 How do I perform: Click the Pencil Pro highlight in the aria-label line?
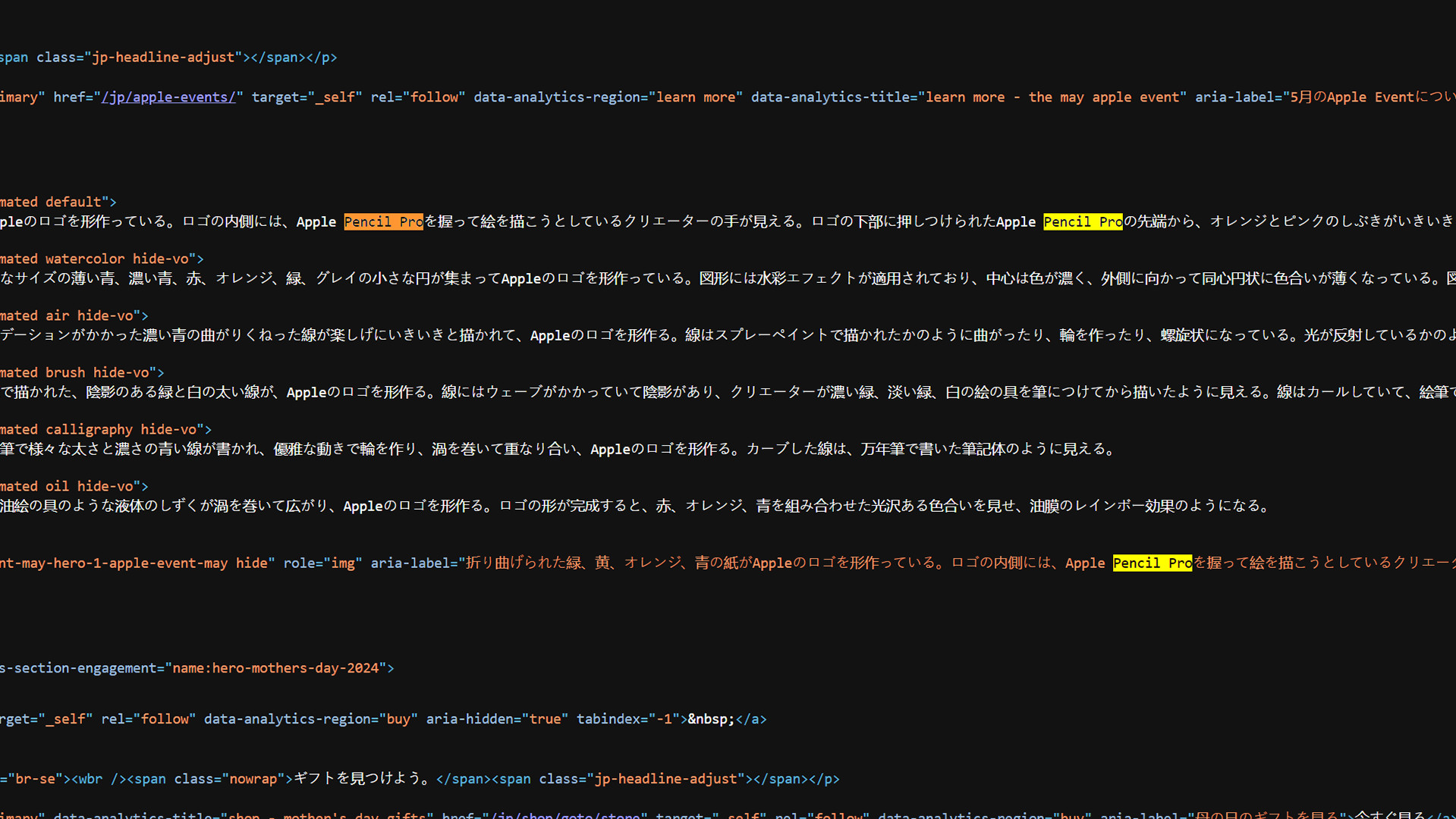click(1153, 563)
